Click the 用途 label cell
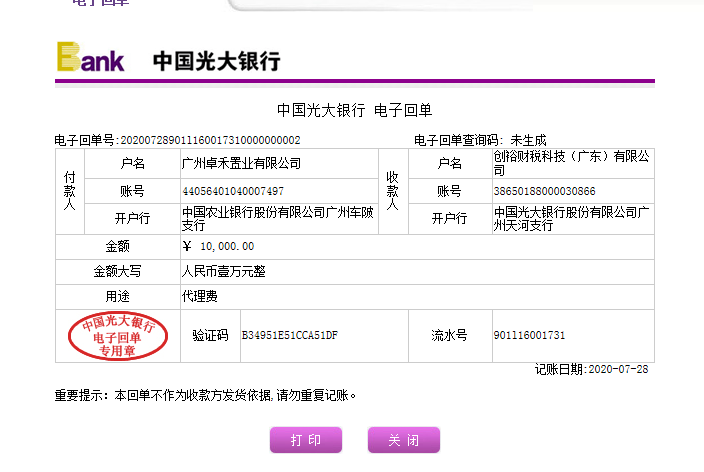This screenshot has height=472, width=704. pos(118,296)
